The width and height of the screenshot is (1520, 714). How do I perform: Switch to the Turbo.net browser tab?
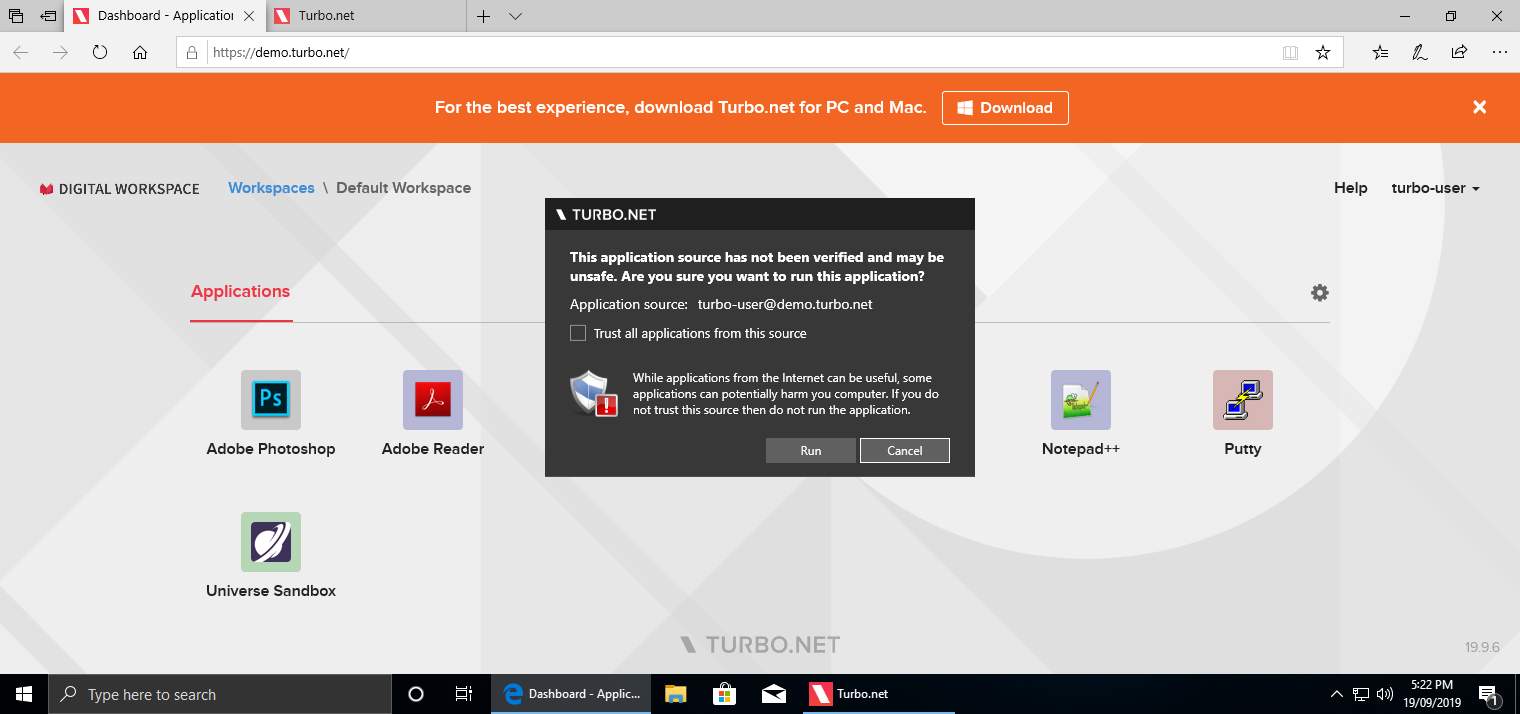point(366,16)
